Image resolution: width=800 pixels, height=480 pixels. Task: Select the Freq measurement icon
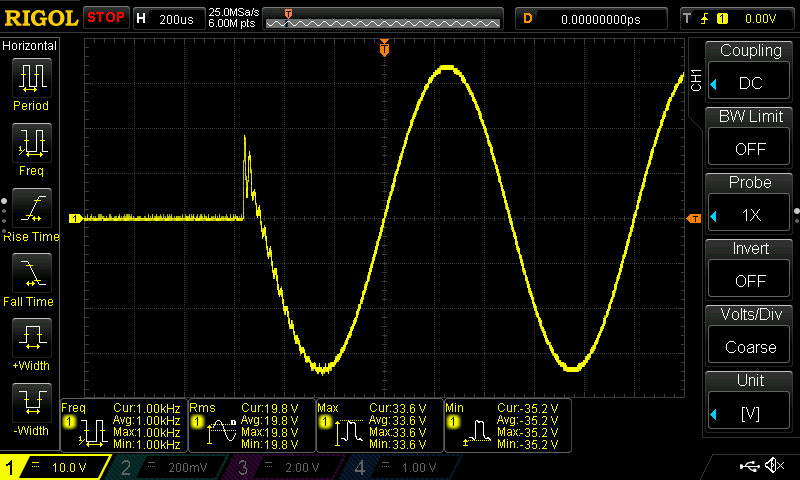pos(30,144)
